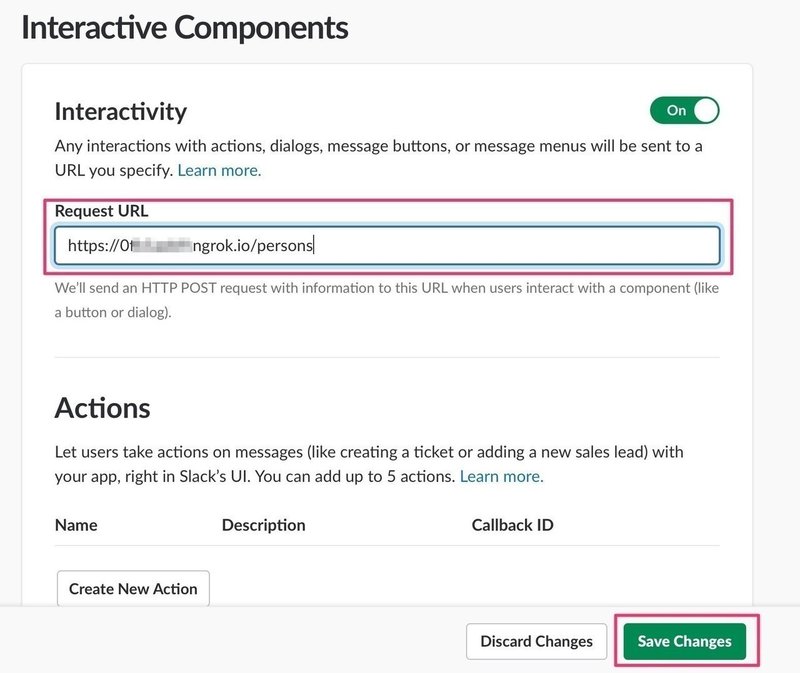The width and height of the screenshot is (800, 673).
Task: Click Save Changes button
Action: click(684, 641)
